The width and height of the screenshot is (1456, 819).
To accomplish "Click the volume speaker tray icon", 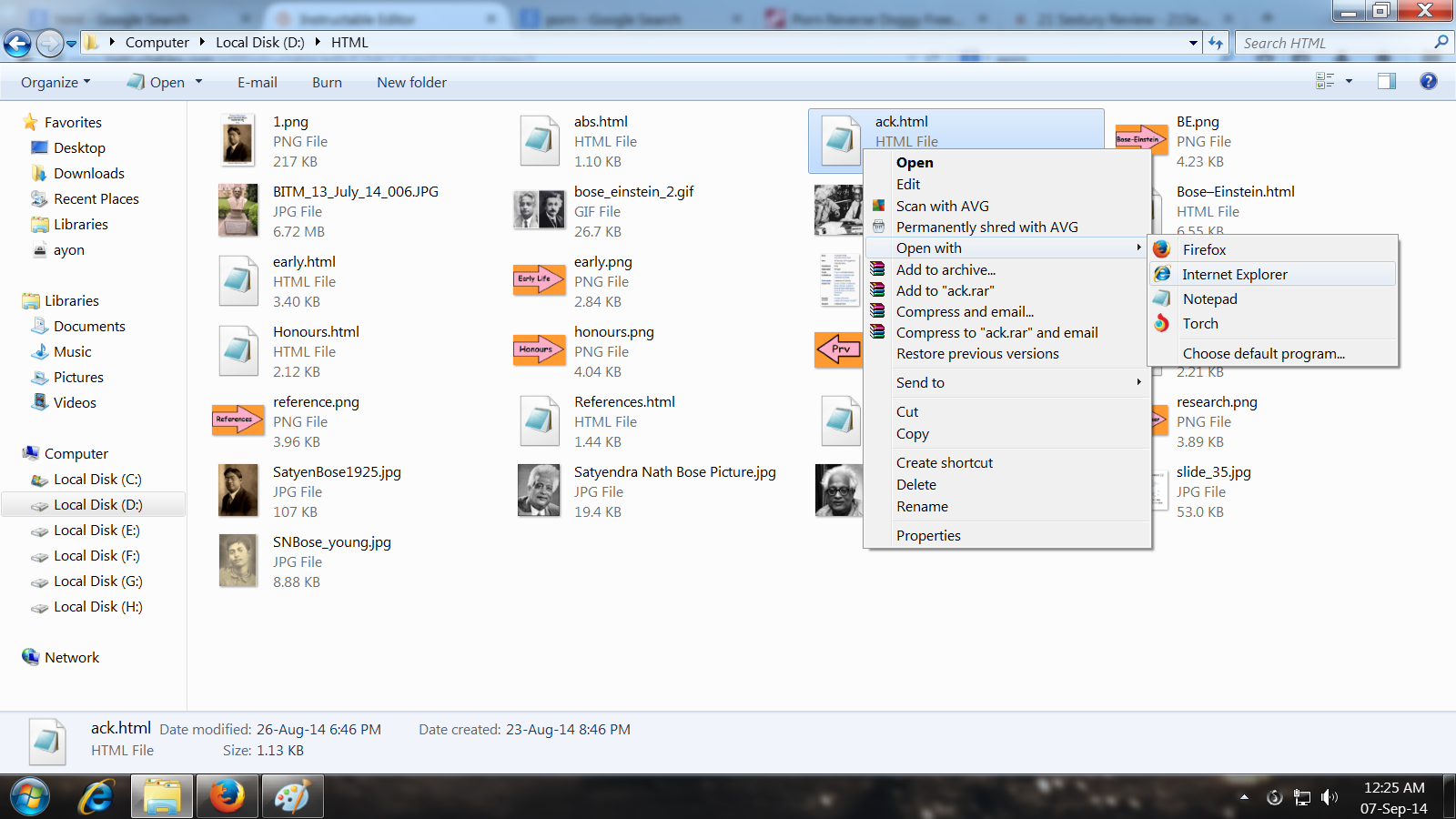I will click(1330, 798).
